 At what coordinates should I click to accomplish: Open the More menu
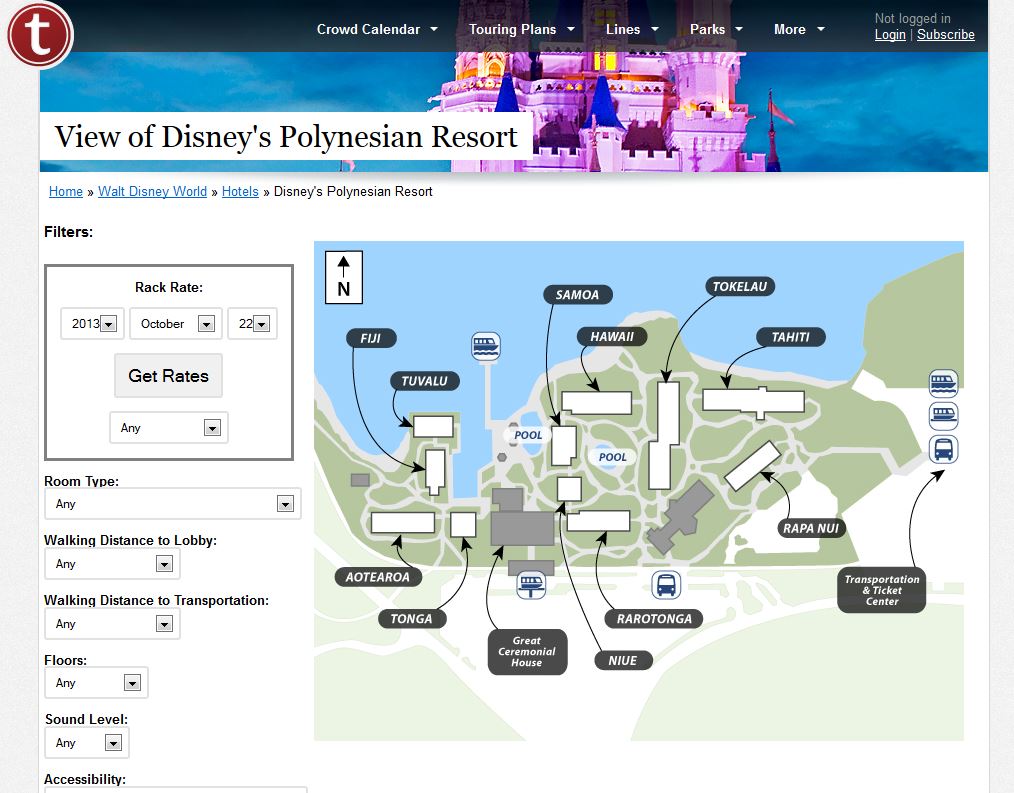[799, 29]
